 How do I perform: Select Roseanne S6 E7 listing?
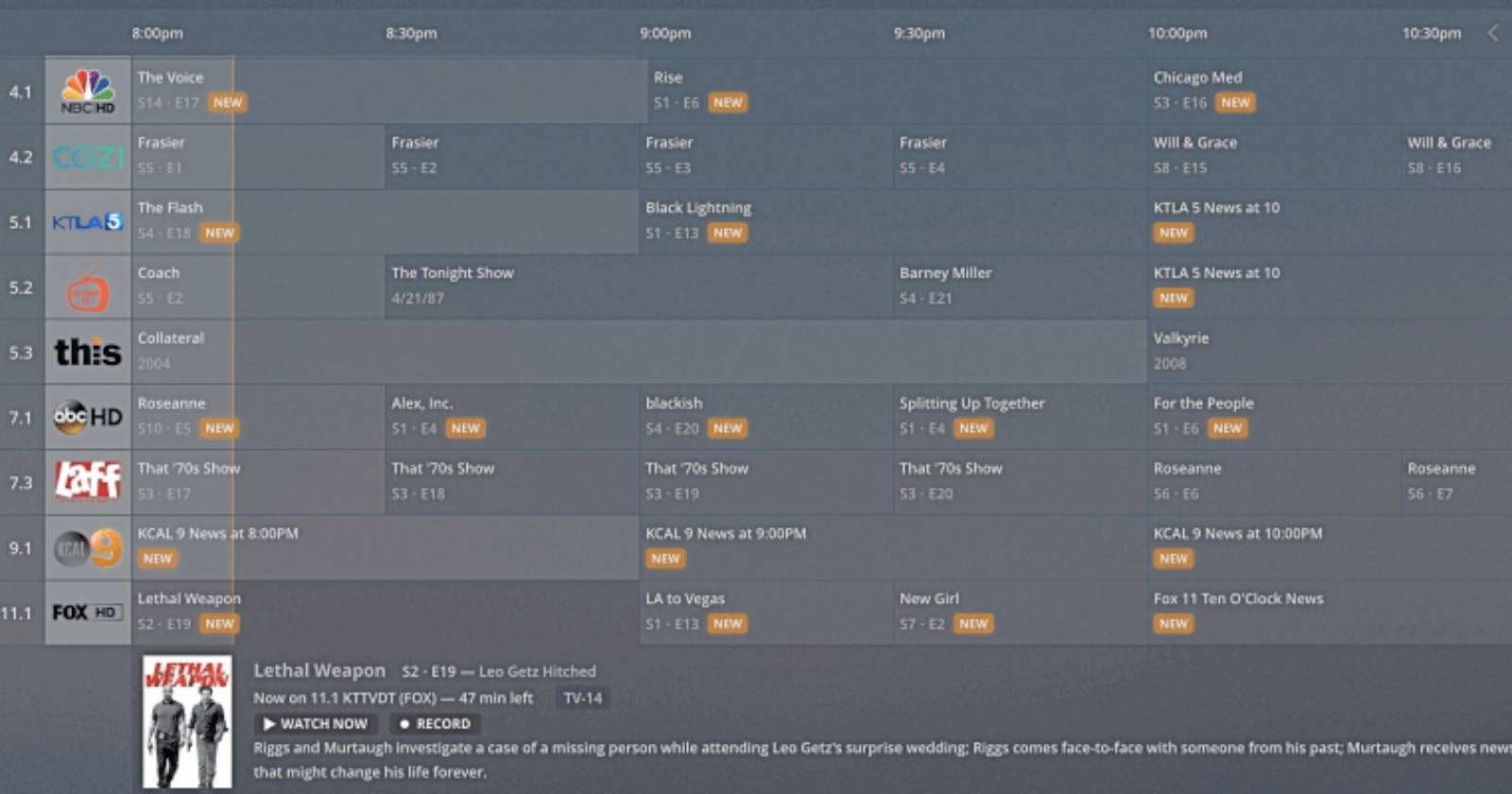point(1457,483)
